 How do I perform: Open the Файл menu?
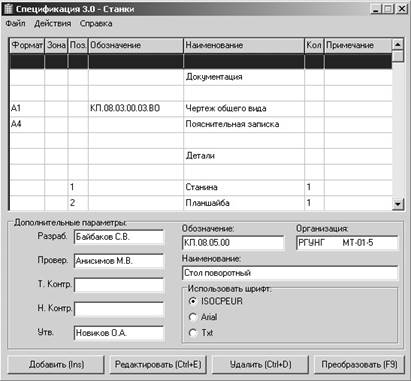coord(15,24)
